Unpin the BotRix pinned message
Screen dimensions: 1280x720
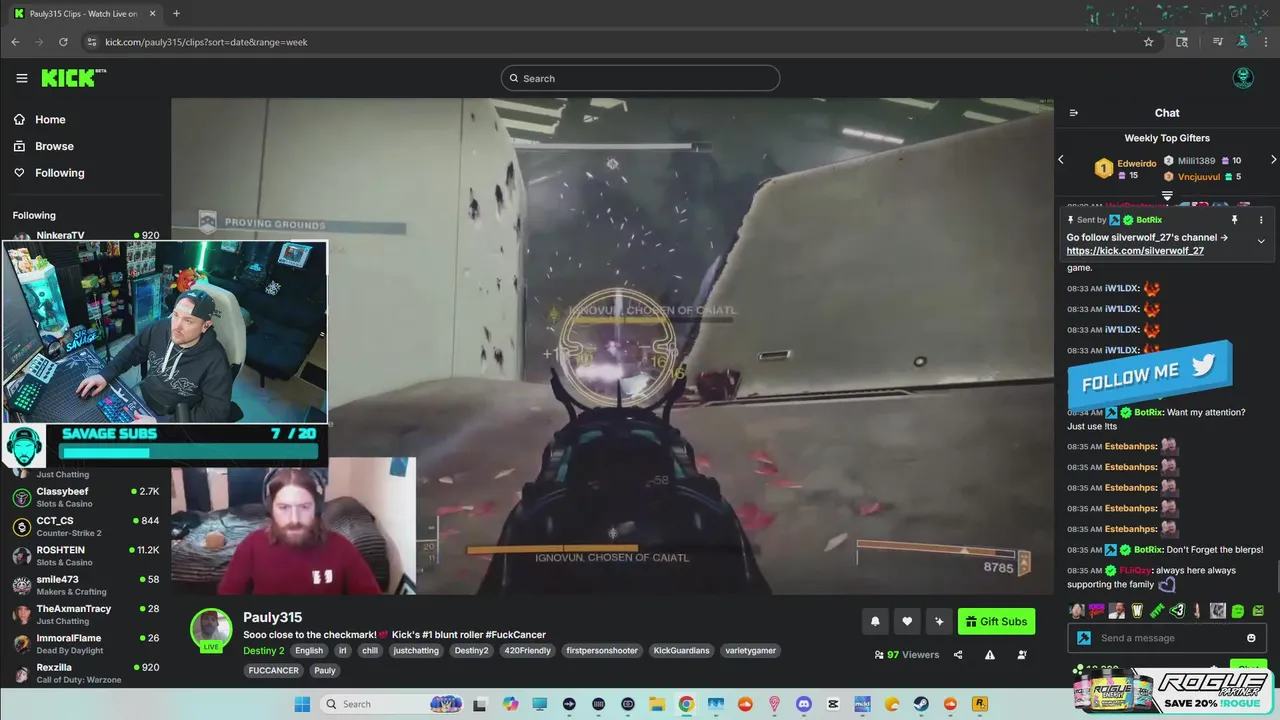(1234, 220)
